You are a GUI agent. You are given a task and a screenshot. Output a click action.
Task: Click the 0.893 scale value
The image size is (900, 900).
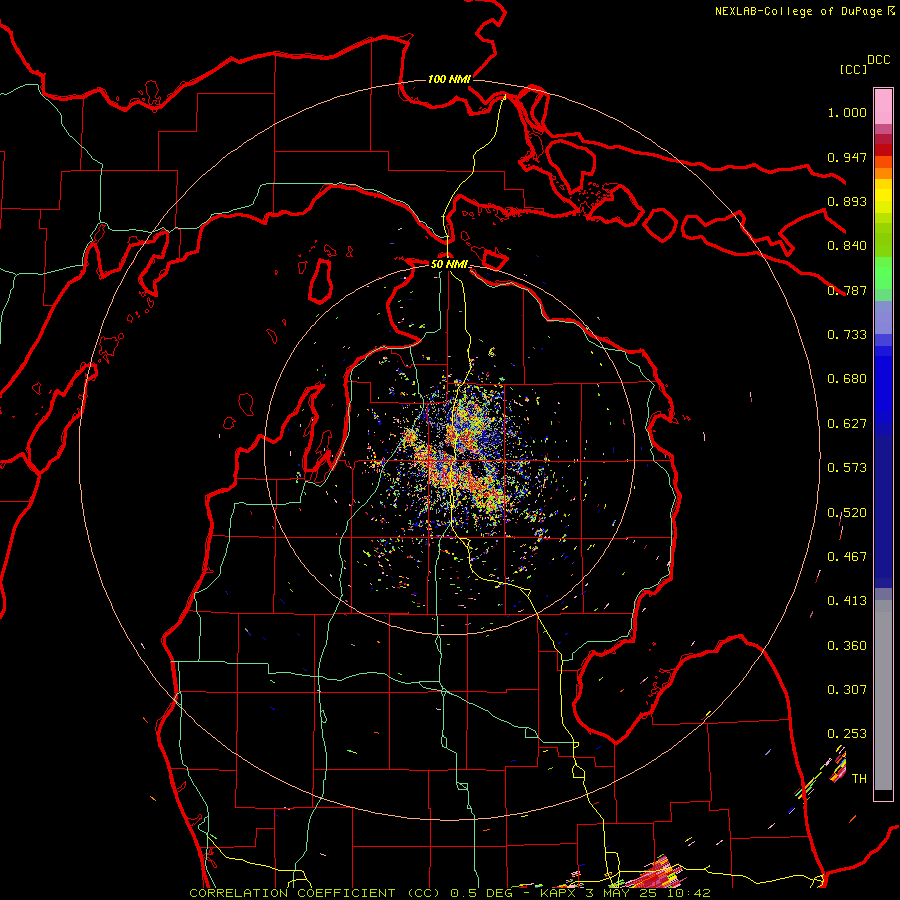pyautogui.click(x=847, y=201)
